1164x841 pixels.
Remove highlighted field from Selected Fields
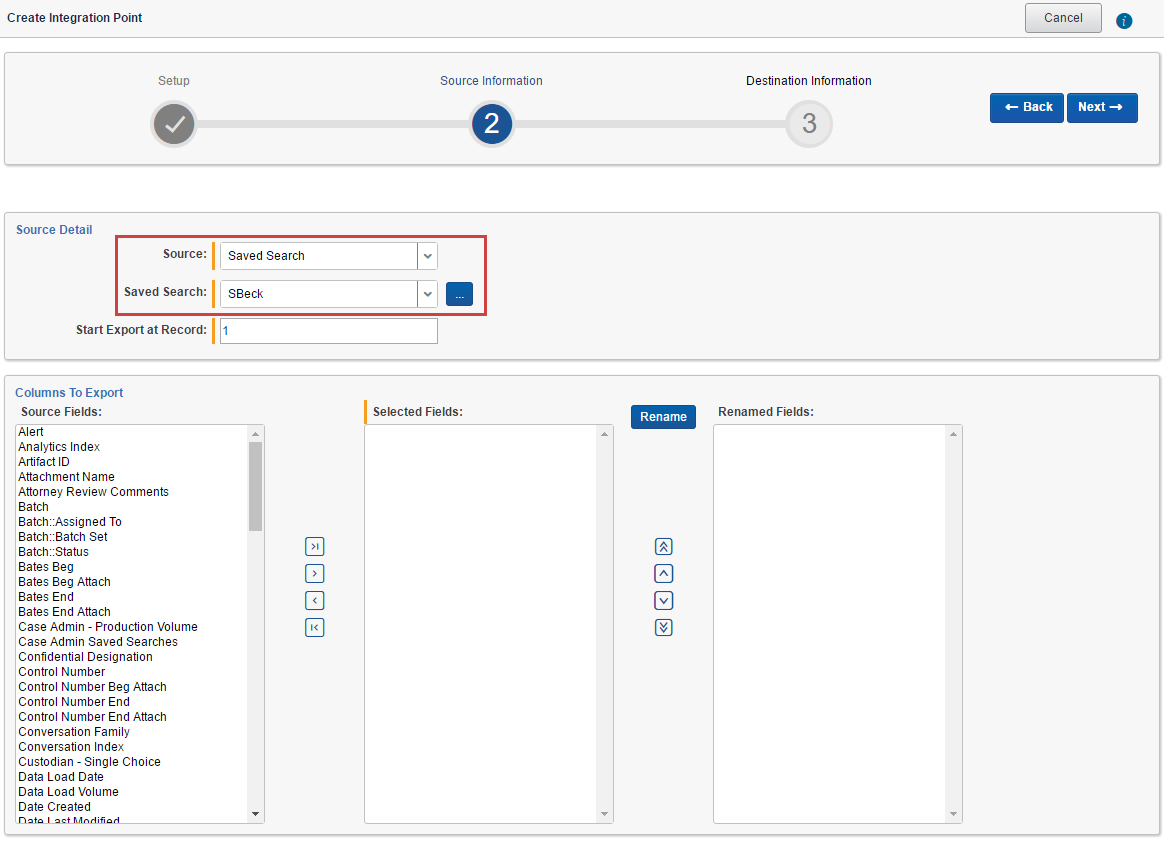click(x=315, y=601)
